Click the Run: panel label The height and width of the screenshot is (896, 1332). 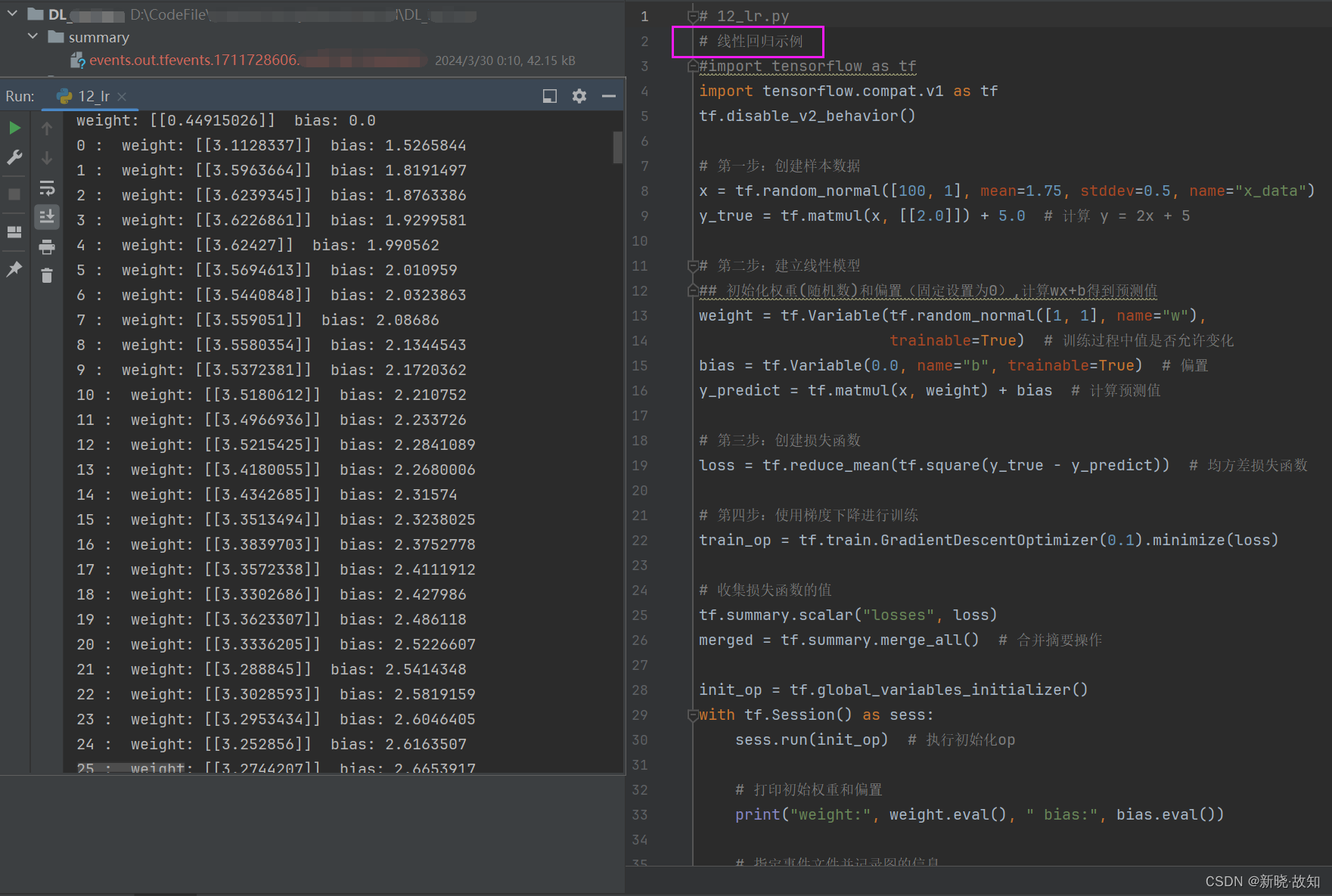[20, 96]
